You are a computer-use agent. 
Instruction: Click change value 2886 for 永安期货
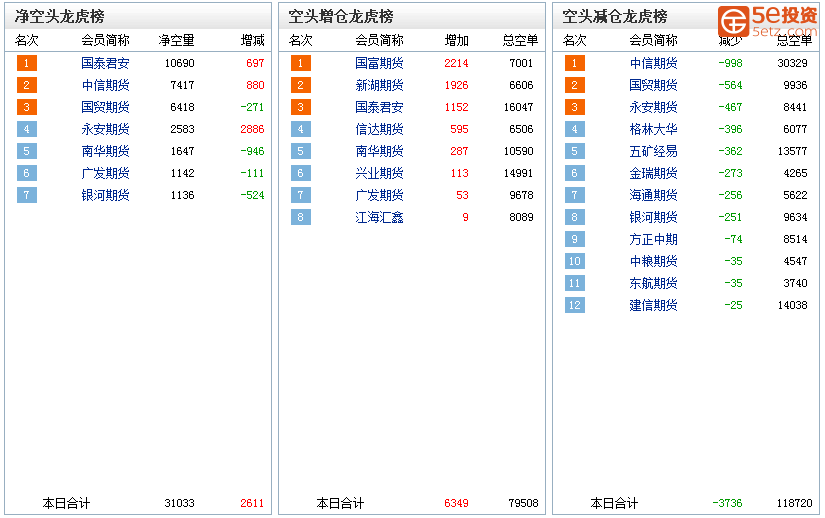[252, 129]
